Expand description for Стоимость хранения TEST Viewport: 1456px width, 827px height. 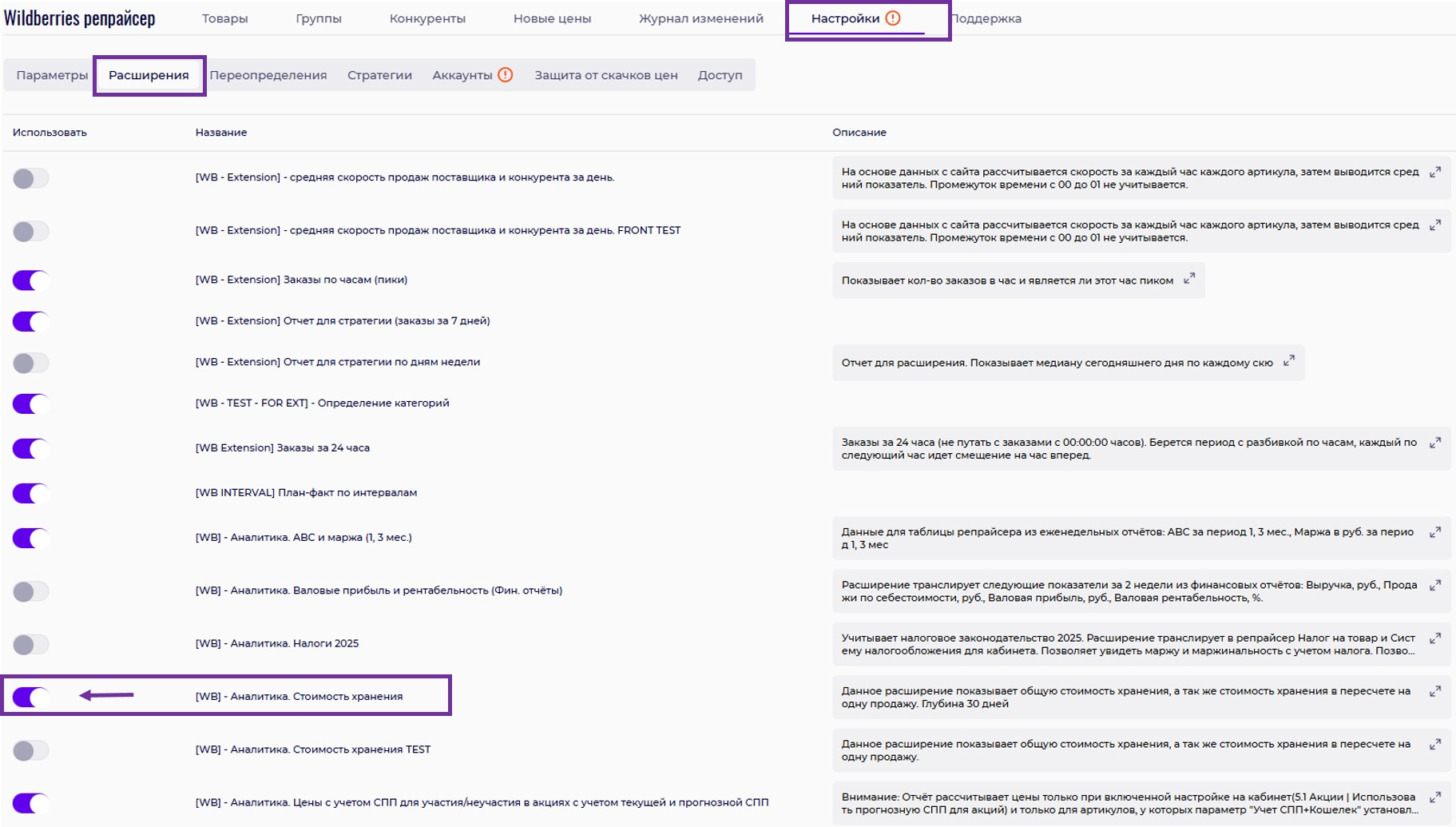[x=1435, y=744]
